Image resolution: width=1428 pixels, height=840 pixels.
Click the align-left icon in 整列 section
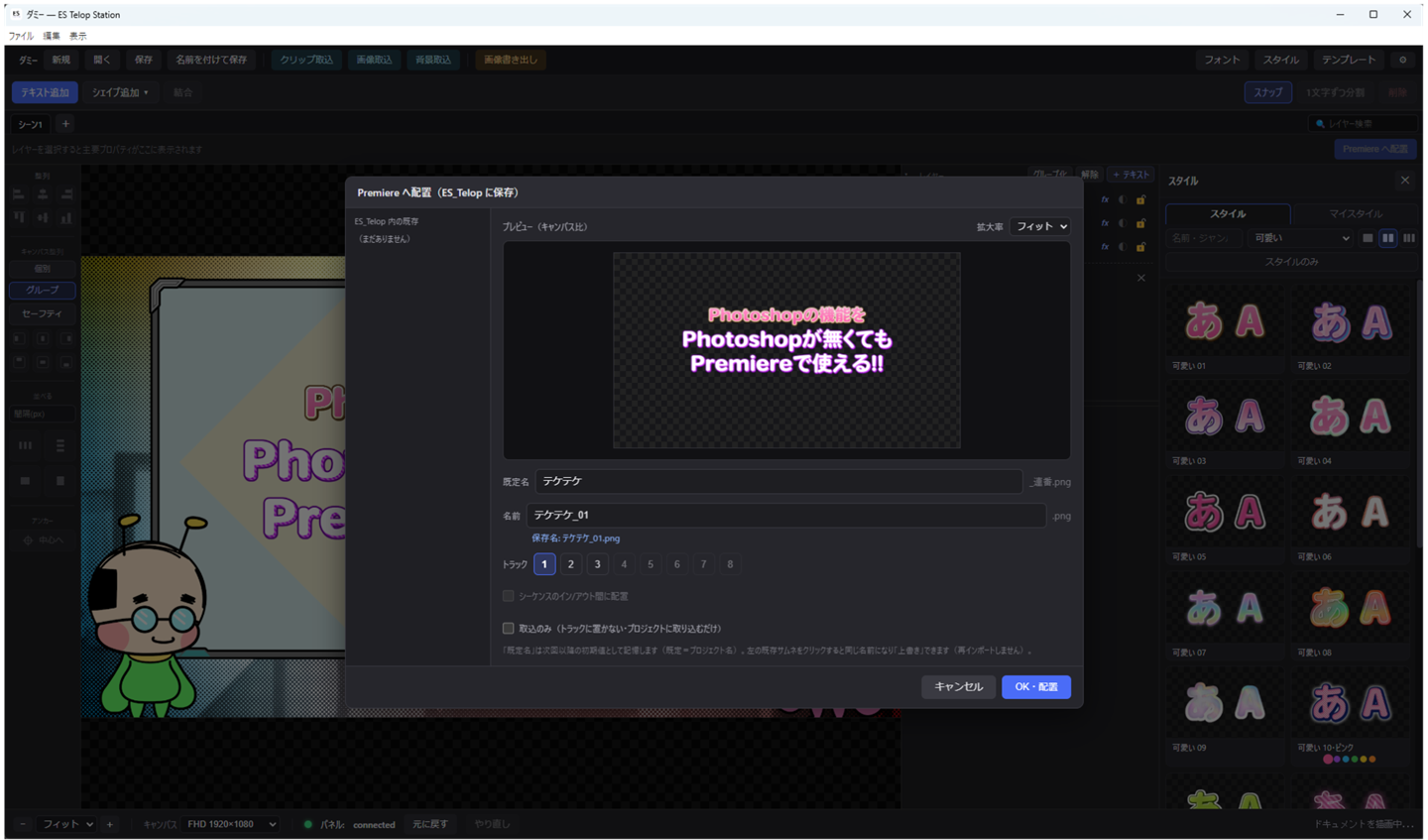click(x=19, y=194)
